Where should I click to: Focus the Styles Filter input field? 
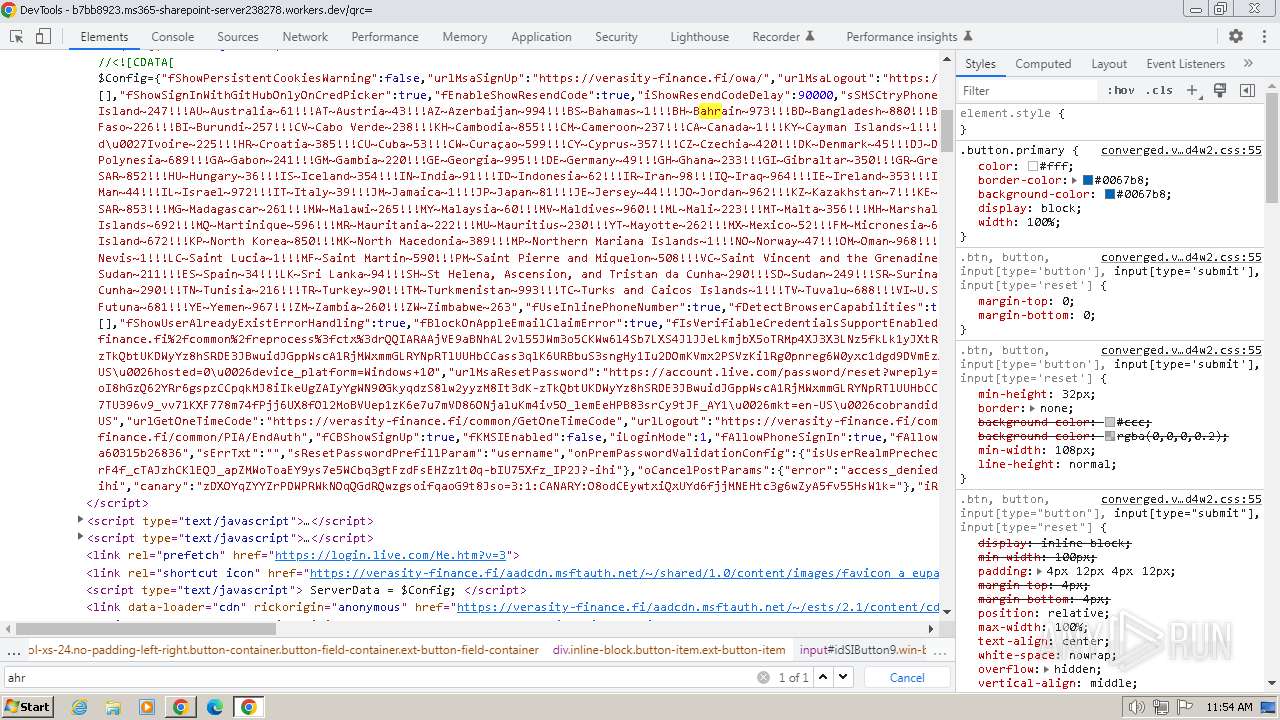[1028, 90]
